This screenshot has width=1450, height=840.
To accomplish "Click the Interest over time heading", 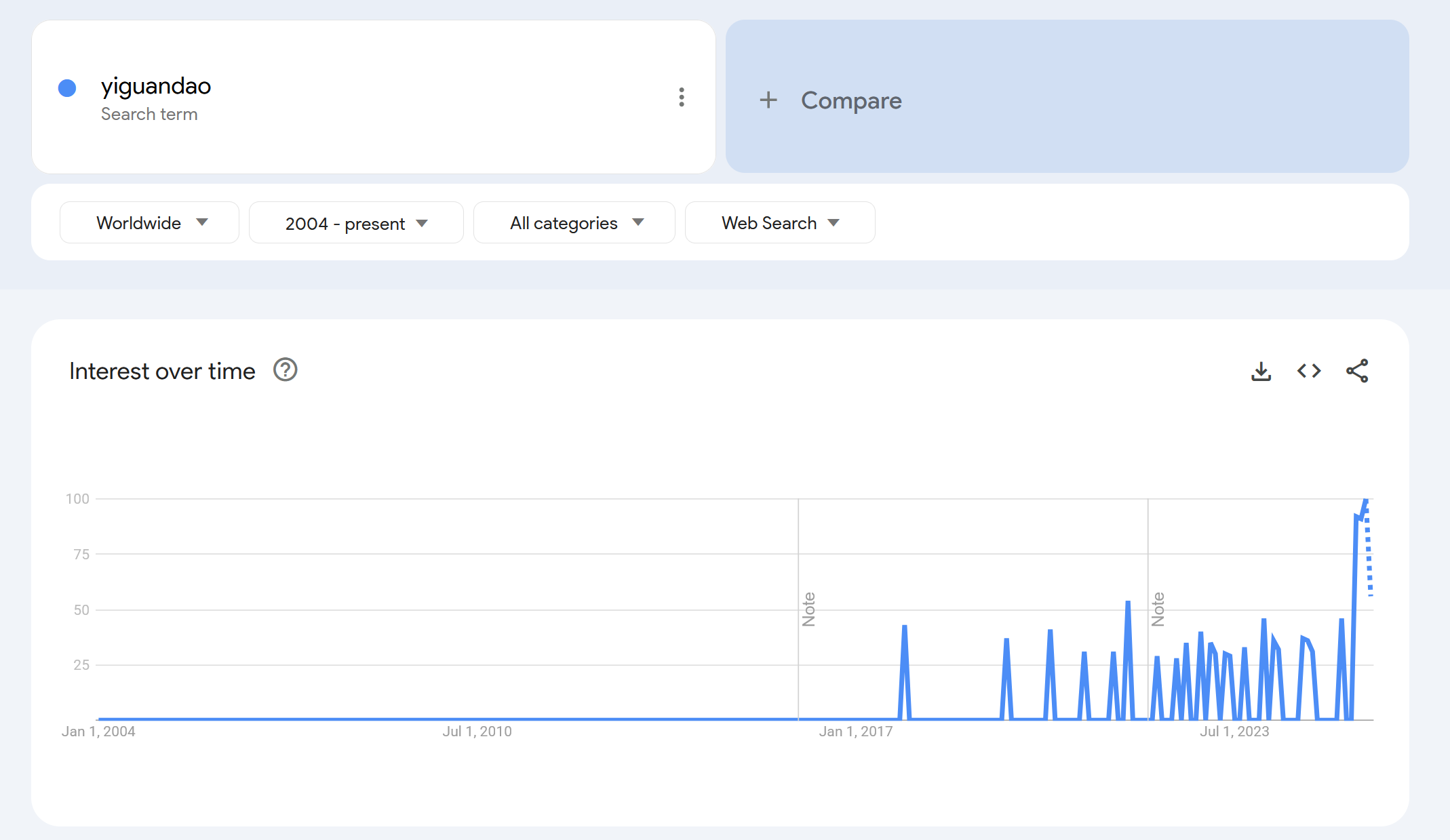I will (x=162, y=371).
